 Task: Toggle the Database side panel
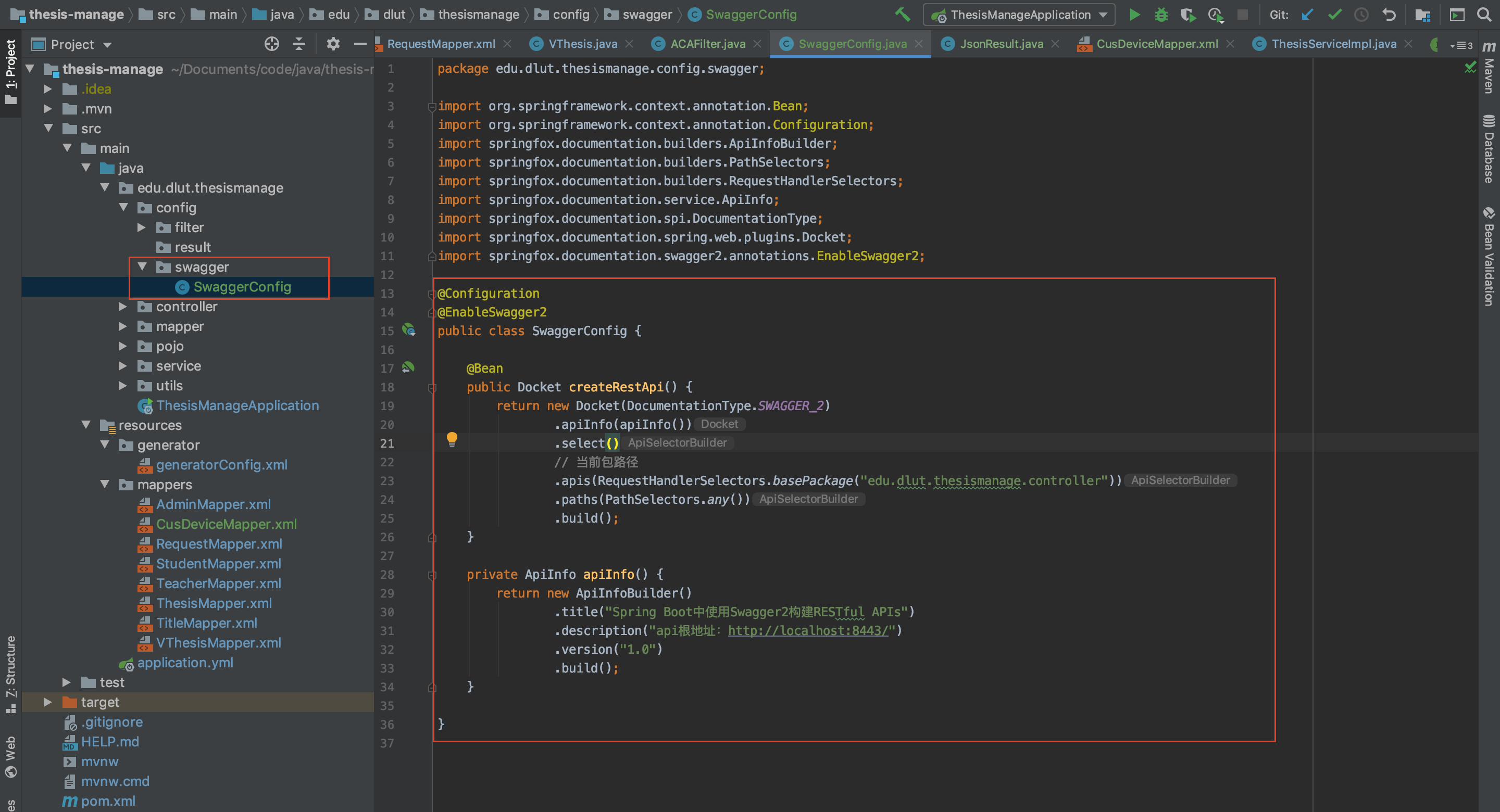[1489, 150]
